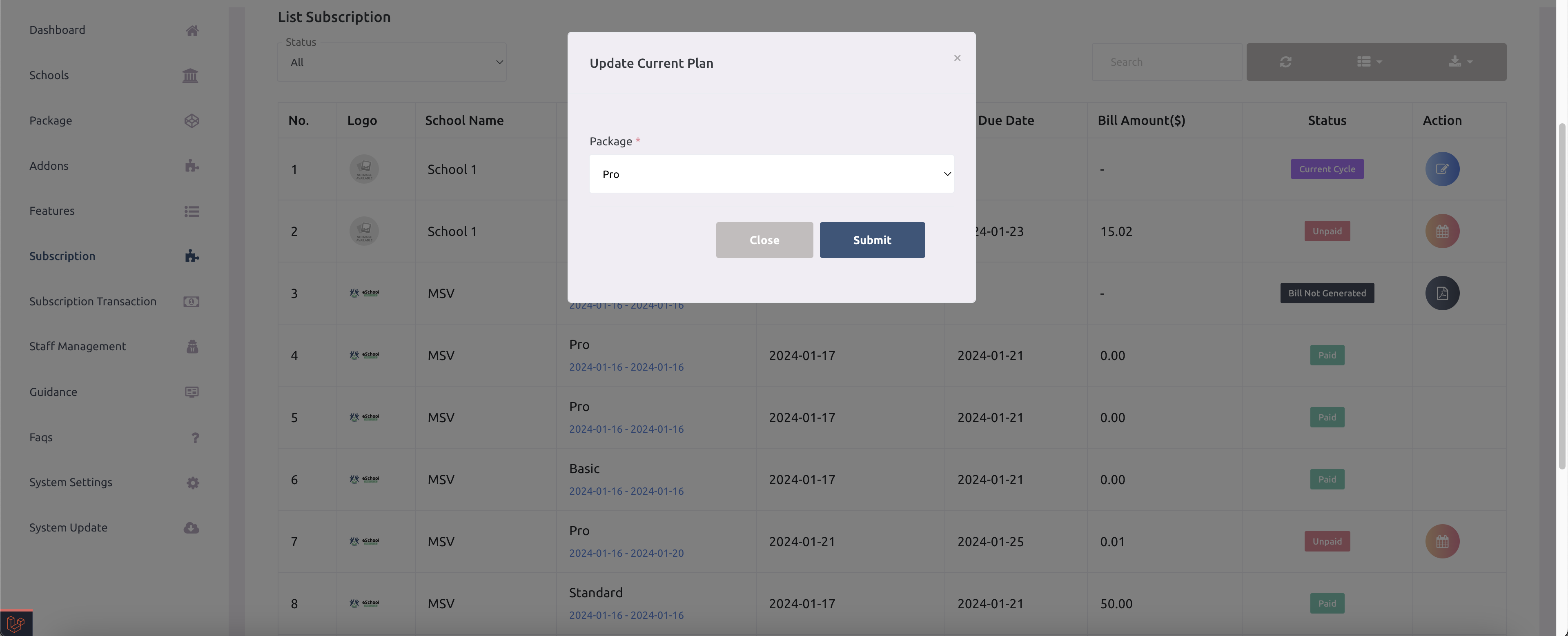Click Close in the Update Current Plan dialog
Image resolution: width=1568 pixels, height=636 pixels.
(764, 240)
